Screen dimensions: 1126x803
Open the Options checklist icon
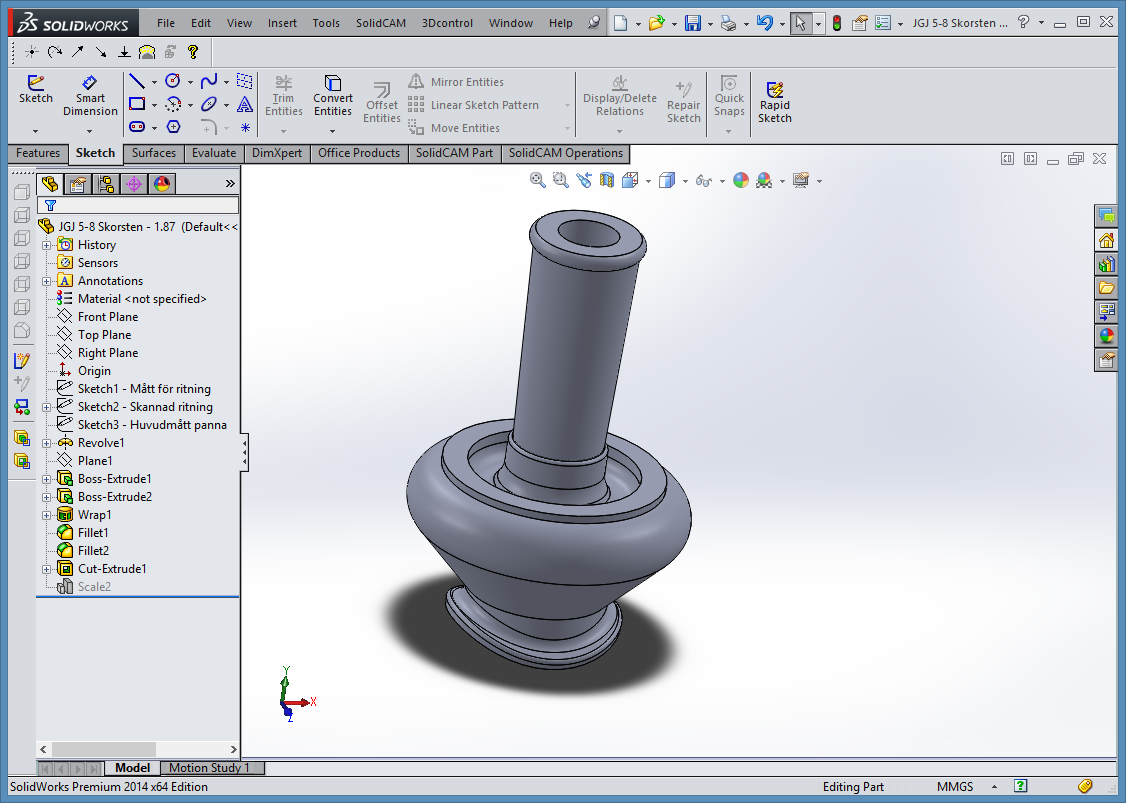coord(883,23)
